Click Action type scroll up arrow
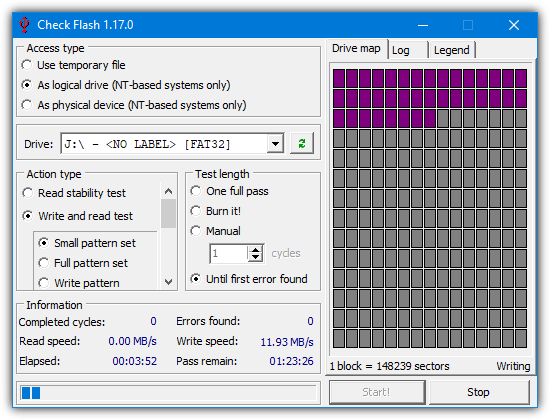 pos(168,191)
